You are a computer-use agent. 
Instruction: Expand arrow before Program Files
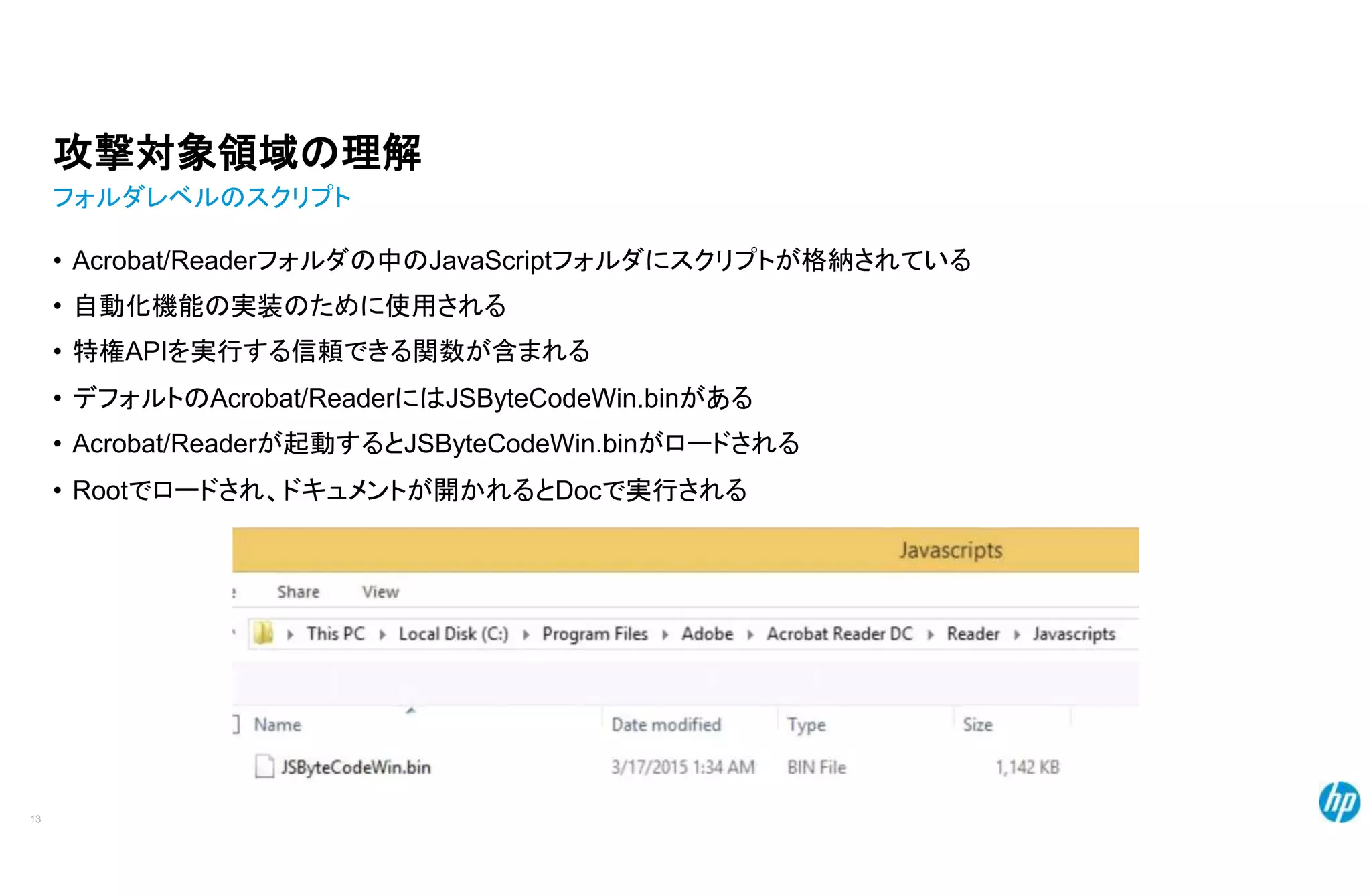pos(526,634)
